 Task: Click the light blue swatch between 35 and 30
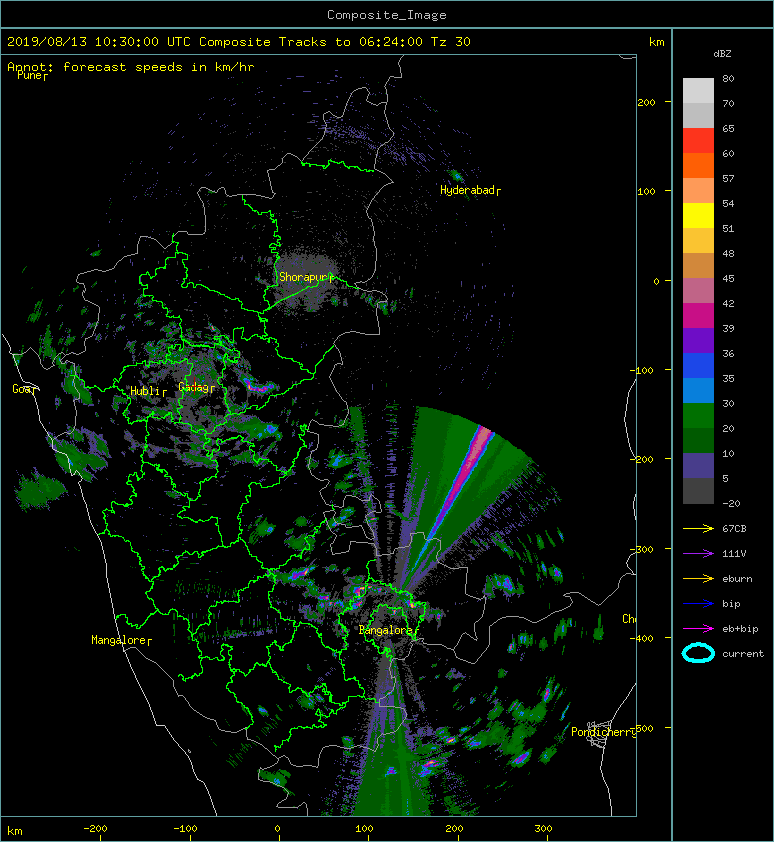click(698, 391)
